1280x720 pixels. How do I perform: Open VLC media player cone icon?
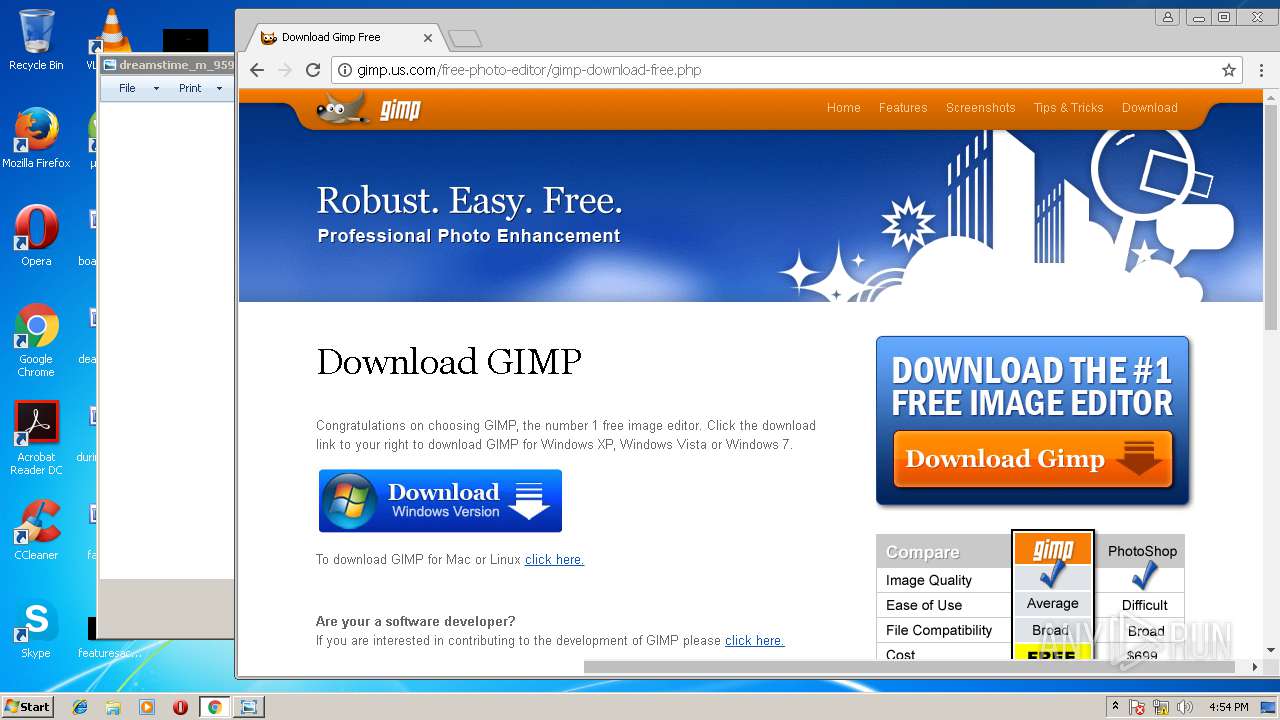pyautogui.click(x=111, y=30)
